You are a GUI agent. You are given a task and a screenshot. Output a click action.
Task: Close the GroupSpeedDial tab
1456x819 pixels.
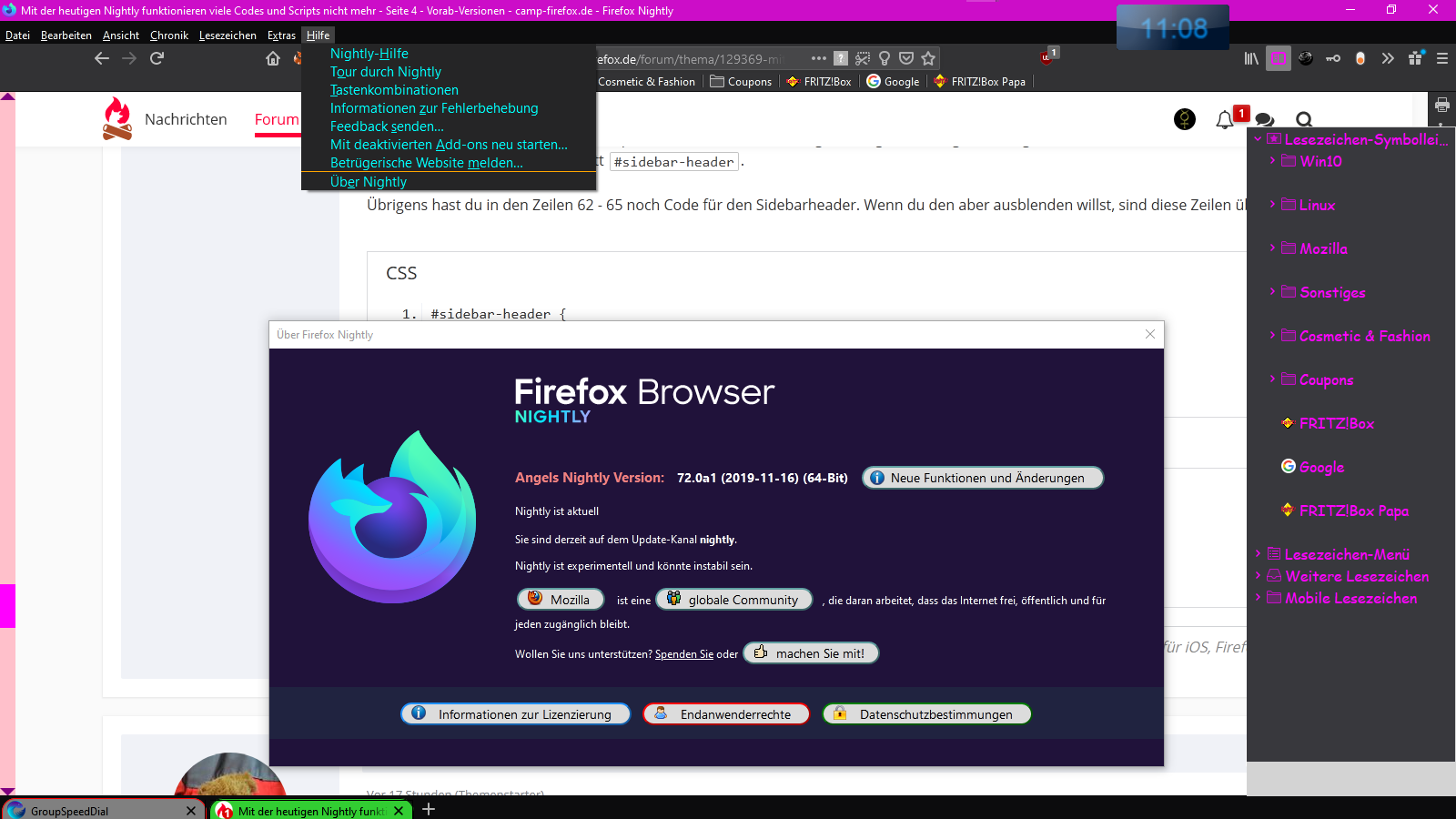pos(190,811)
